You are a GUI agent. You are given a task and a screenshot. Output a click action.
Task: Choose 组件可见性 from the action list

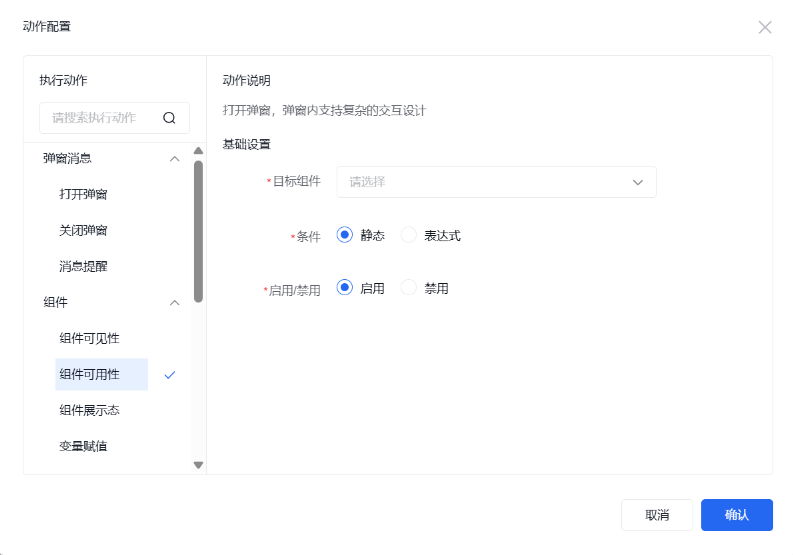89,338
